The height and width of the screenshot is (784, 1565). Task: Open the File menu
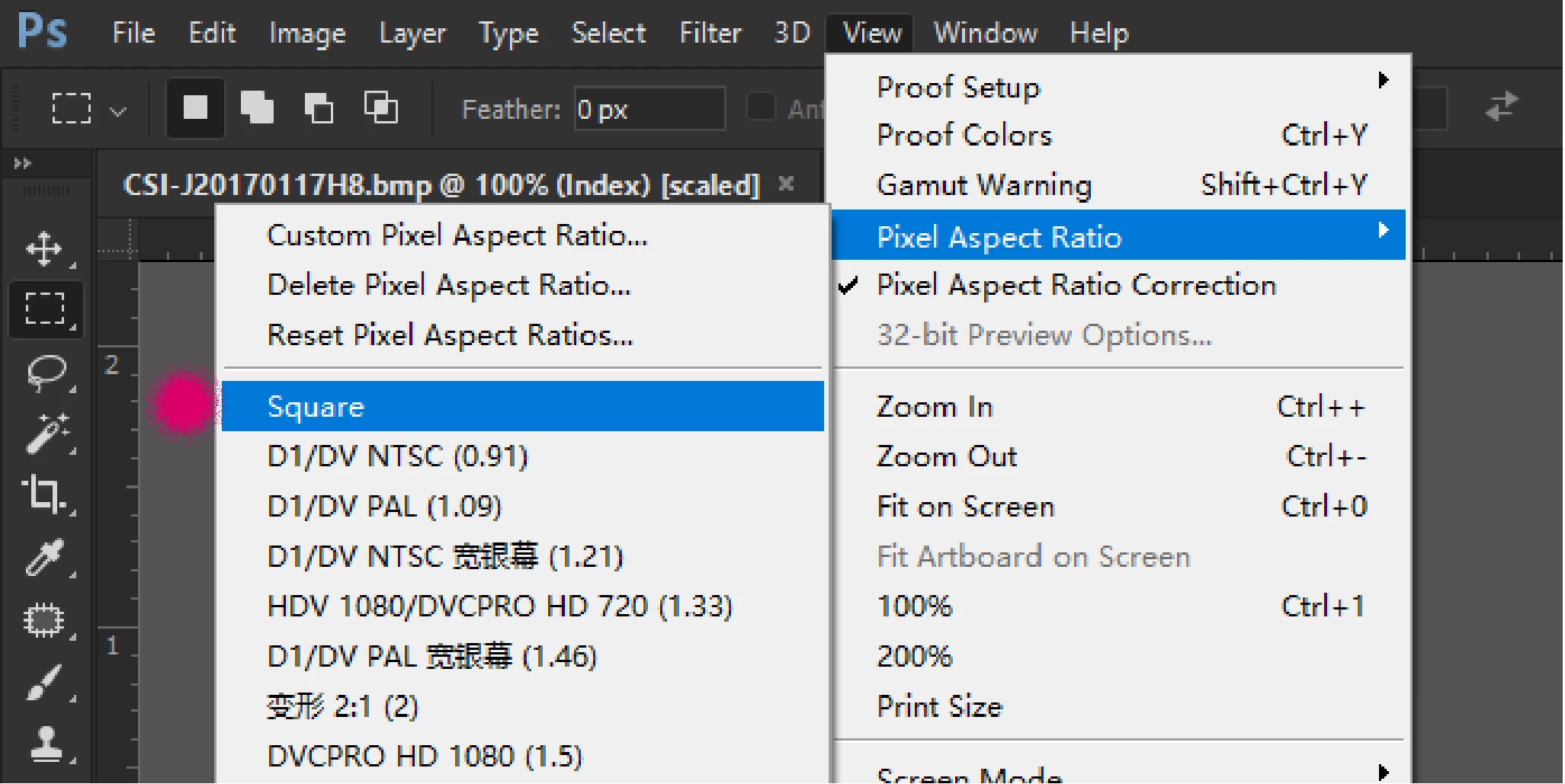(134, 34)
